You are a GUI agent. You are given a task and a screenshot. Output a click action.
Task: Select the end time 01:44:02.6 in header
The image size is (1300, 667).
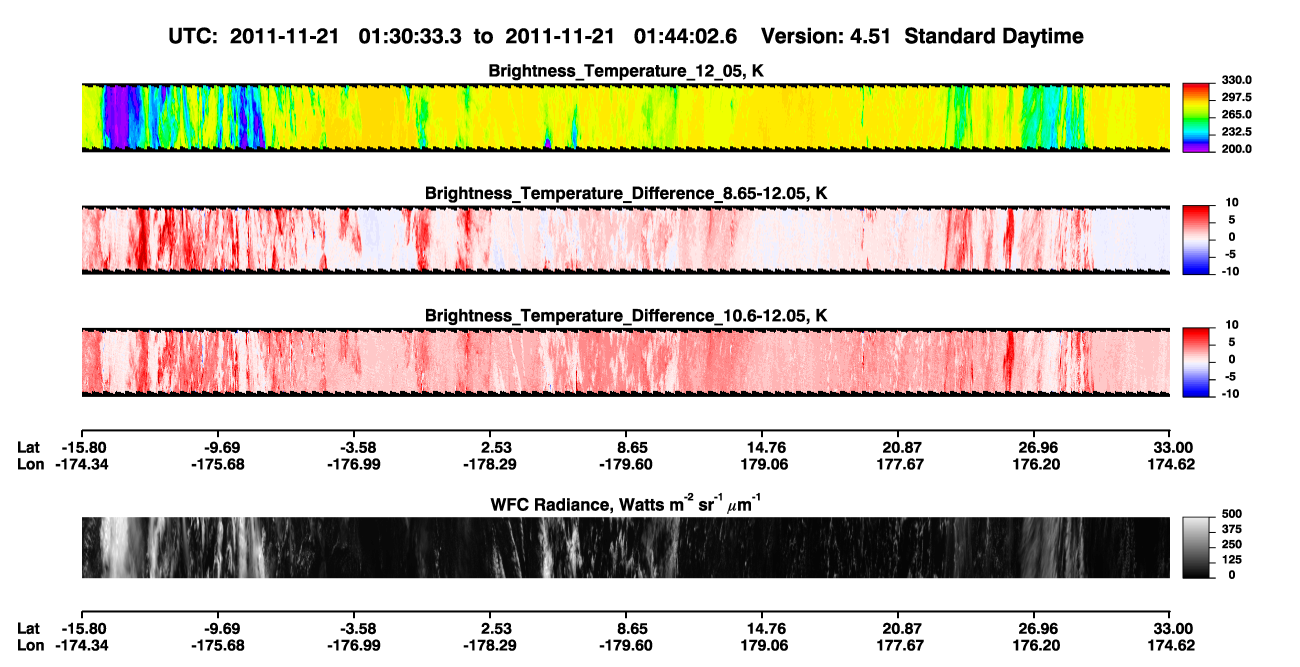684,37
